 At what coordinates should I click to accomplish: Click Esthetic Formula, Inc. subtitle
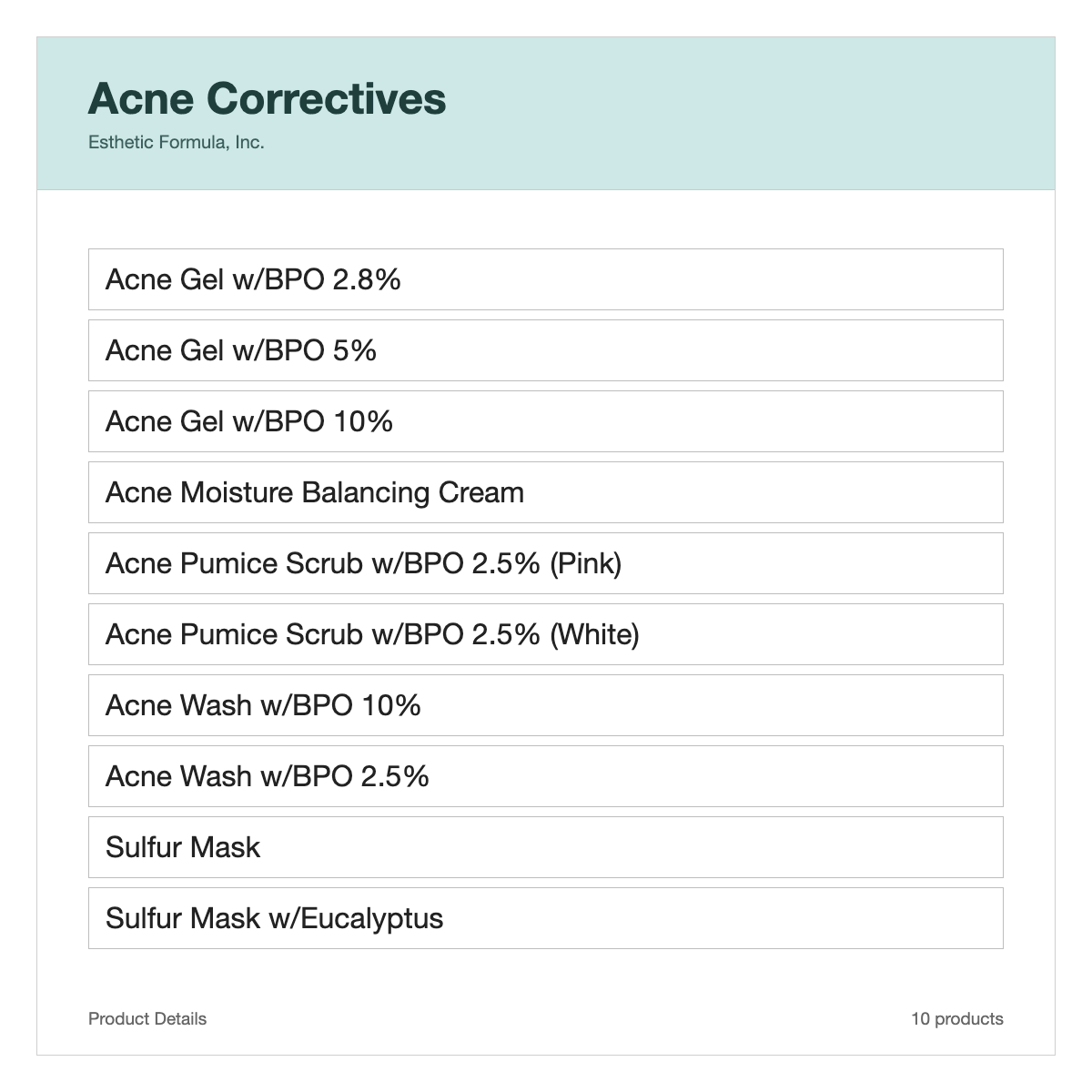click(177, 143)
